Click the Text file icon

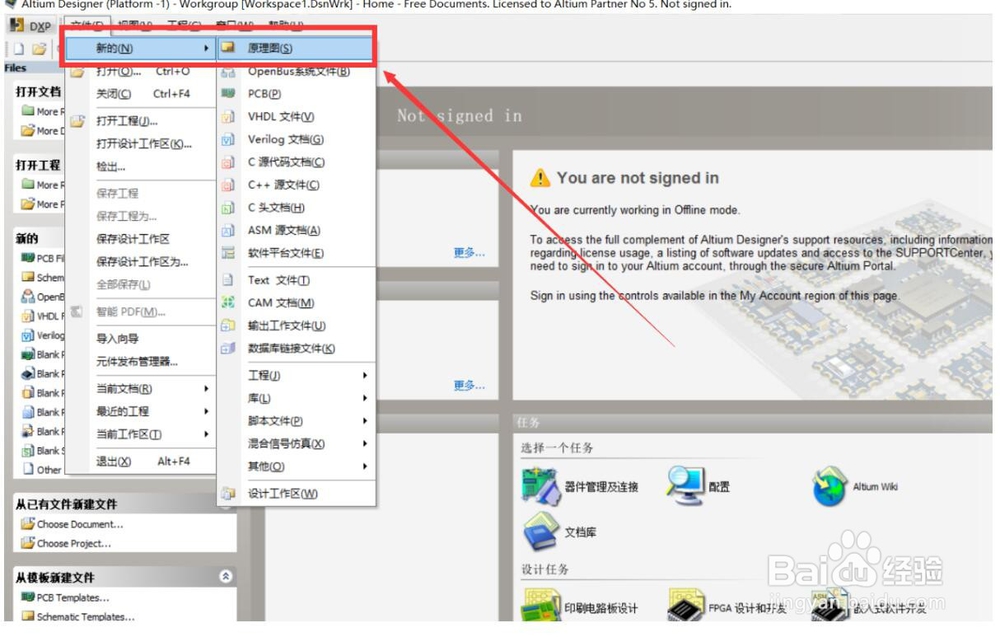click(228, 280)
